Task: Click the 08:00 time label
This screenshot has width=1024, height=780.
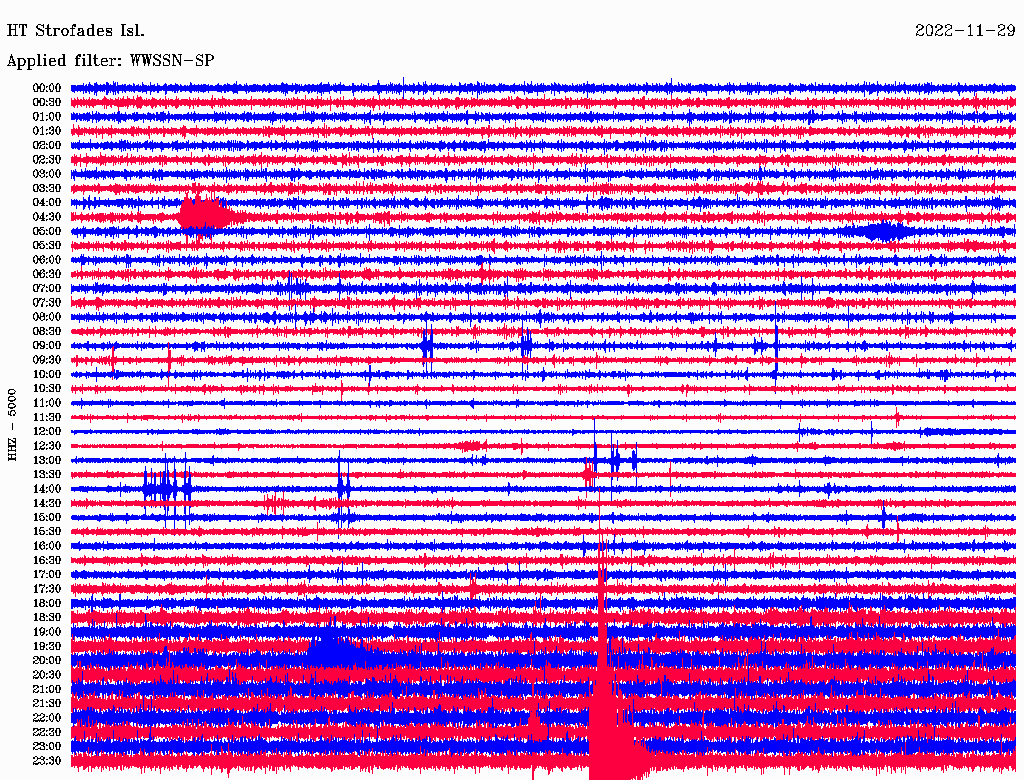Action: coord(47,317)
